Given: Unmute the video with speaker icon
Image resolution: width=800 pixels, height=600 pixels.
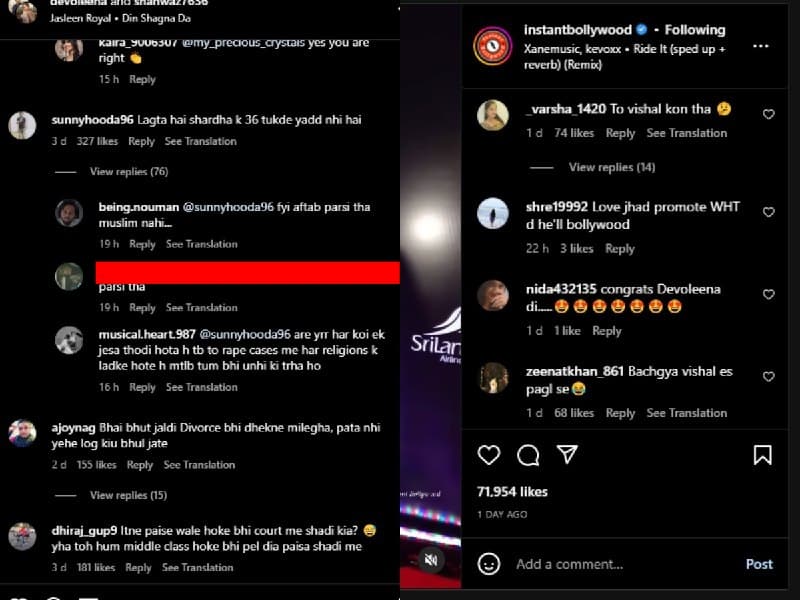Looking at the screenshot, I should click(431, 560).
